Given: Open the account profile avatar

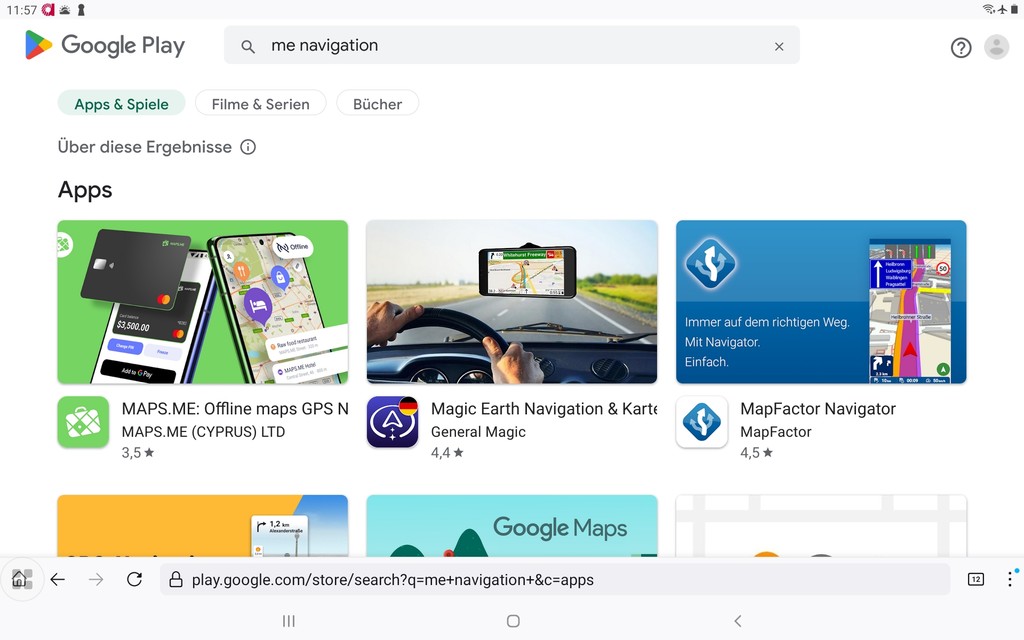Looking at the screenshot, I should tap(997, 47).
